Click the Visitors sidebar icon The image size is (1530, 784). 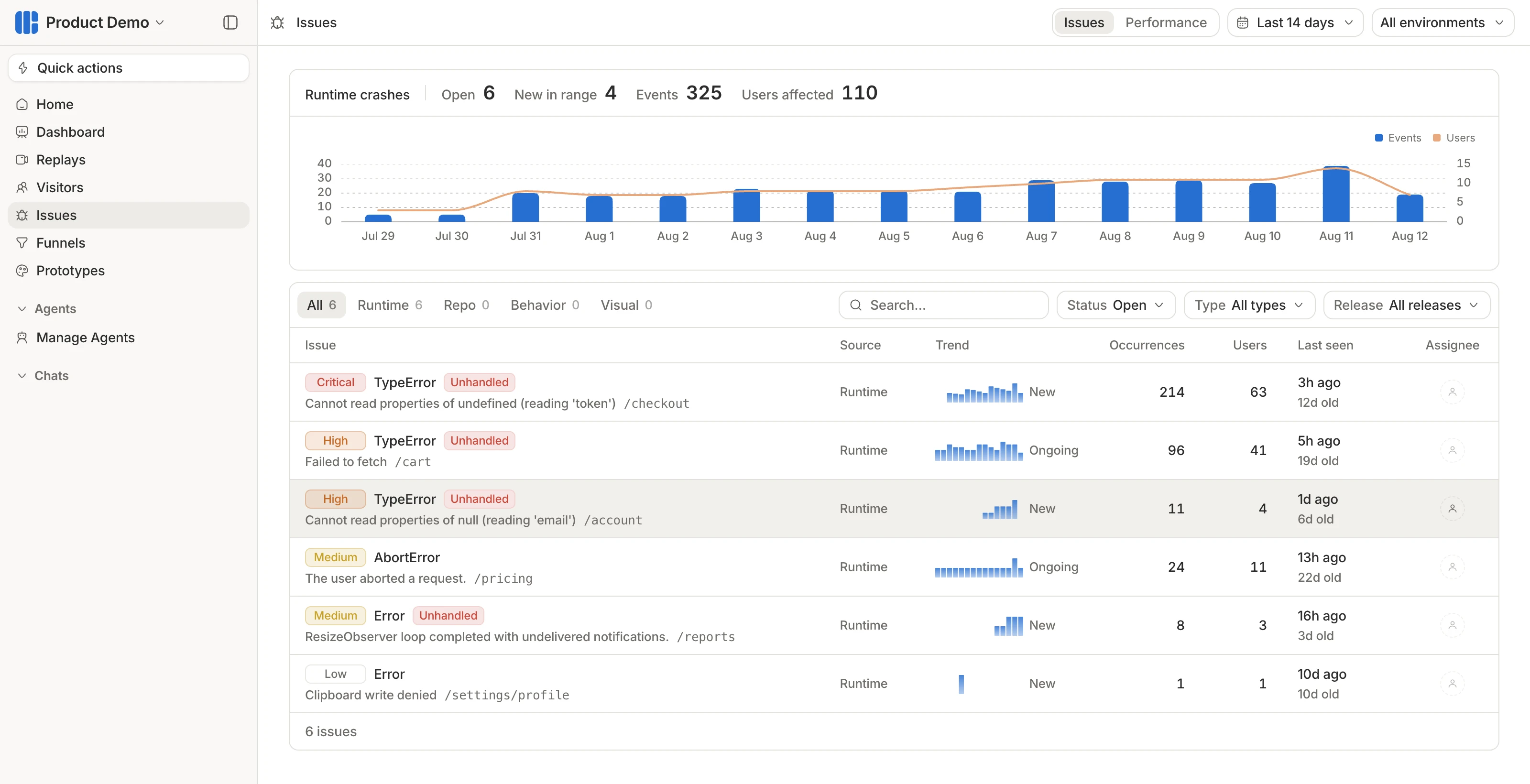click(22, 188)
